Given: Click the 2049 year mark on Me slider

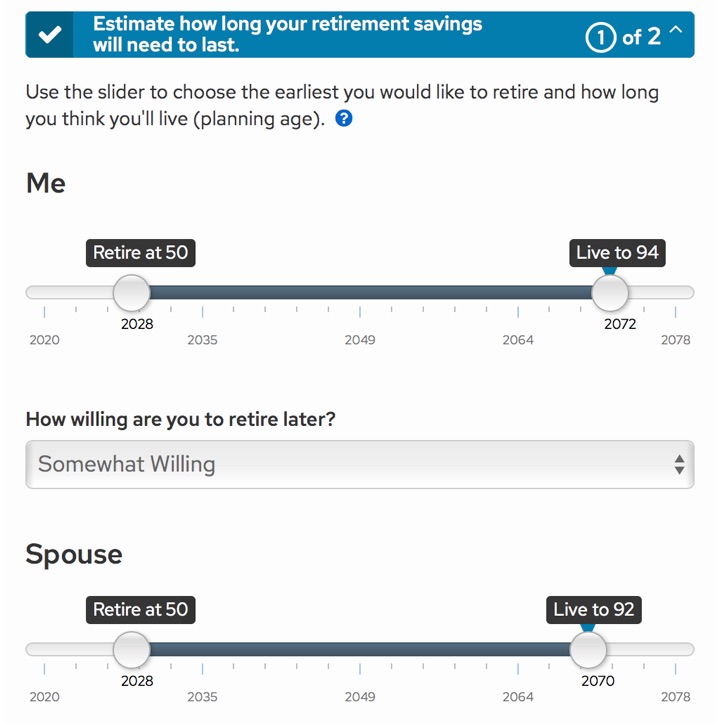Looking at the screenshot, I should click(360, 340).
